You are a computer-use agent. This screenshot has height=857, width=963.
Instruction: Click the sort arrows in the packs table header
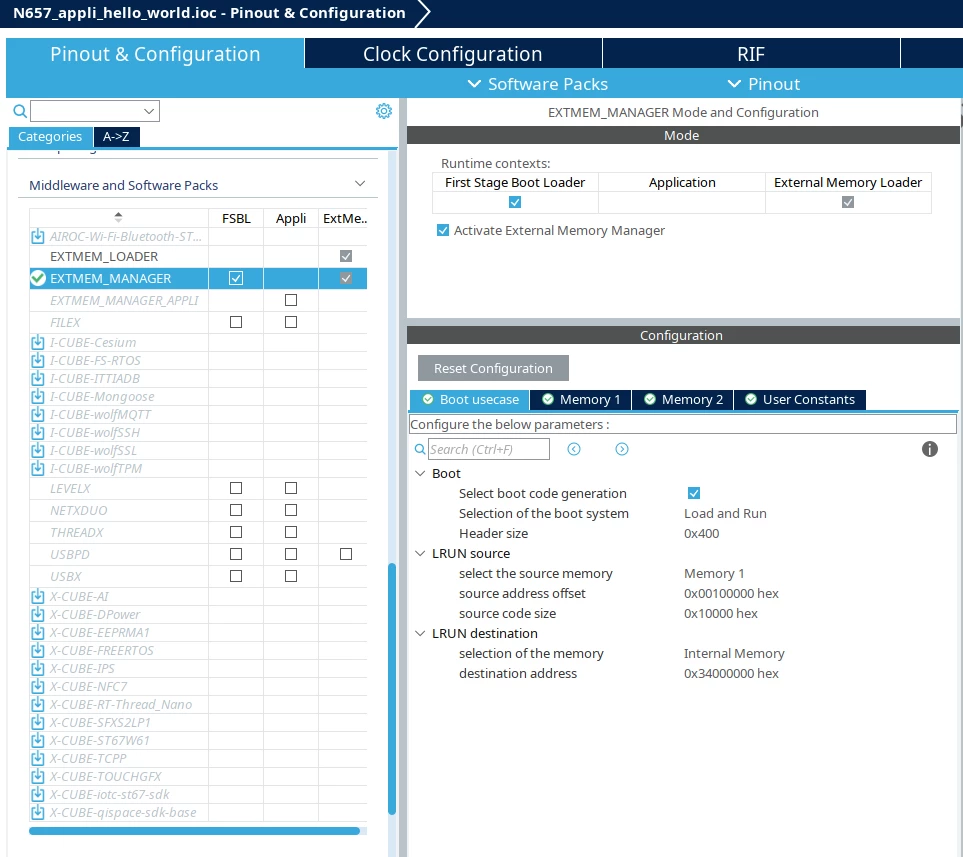(119, 217)
